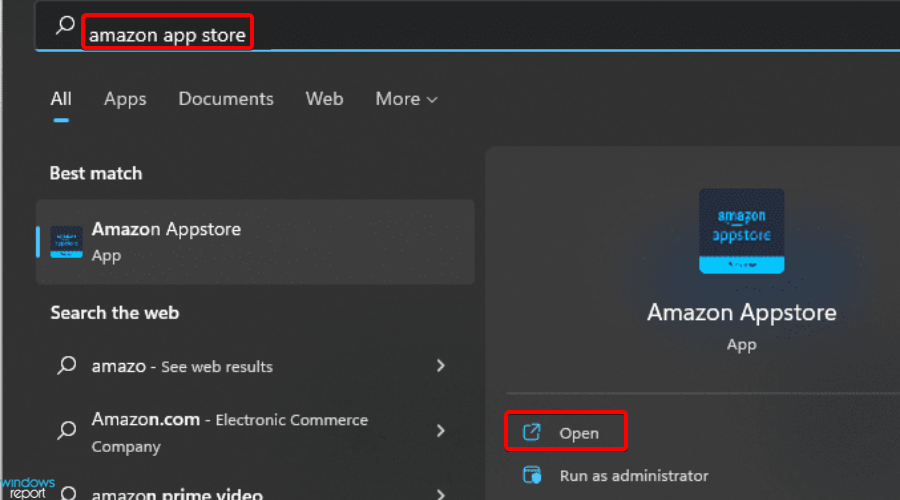
Task: Click the search magnifier icon in search bar
Action: pos(65,28)
